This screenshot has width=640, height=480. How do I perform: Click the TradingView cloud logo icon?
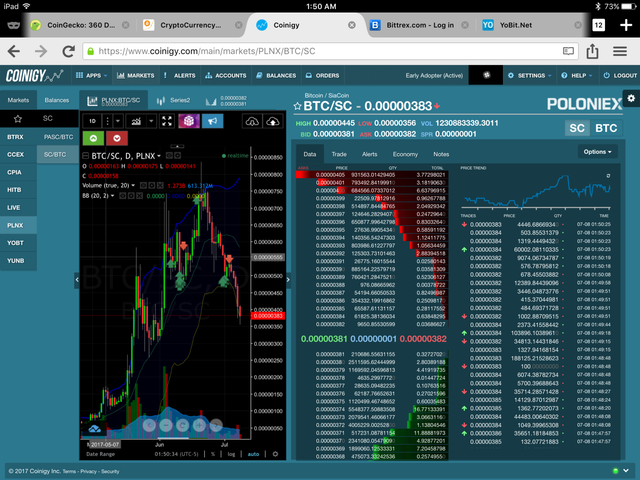[x=95, y=429]
